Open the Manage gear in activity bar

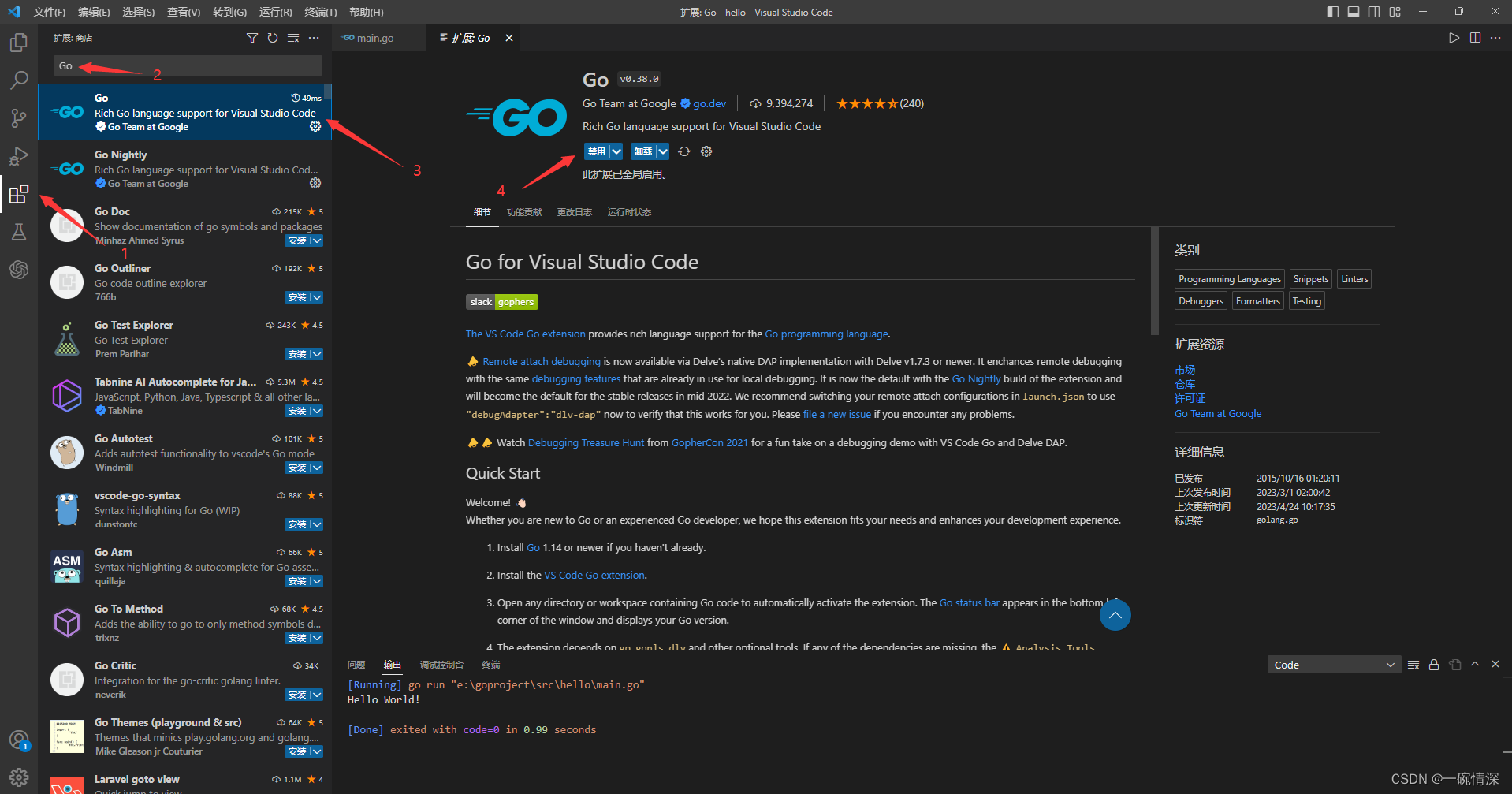pyautogui.click(x=19, y=777)
